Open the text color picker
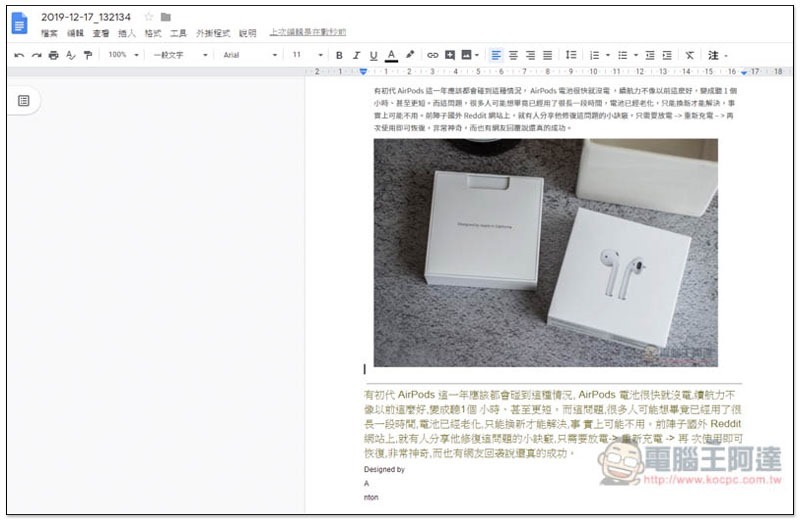The image size is (800, 521). [x=391, y=55]
